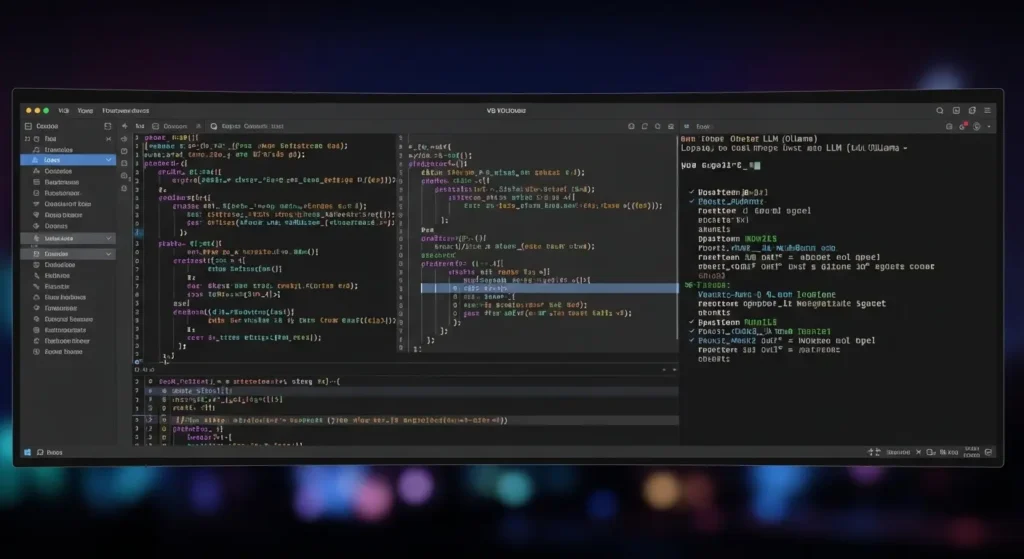
Task: Toggle the first checkmark in the LLM panel list
Action: click(x=692, y=192)
